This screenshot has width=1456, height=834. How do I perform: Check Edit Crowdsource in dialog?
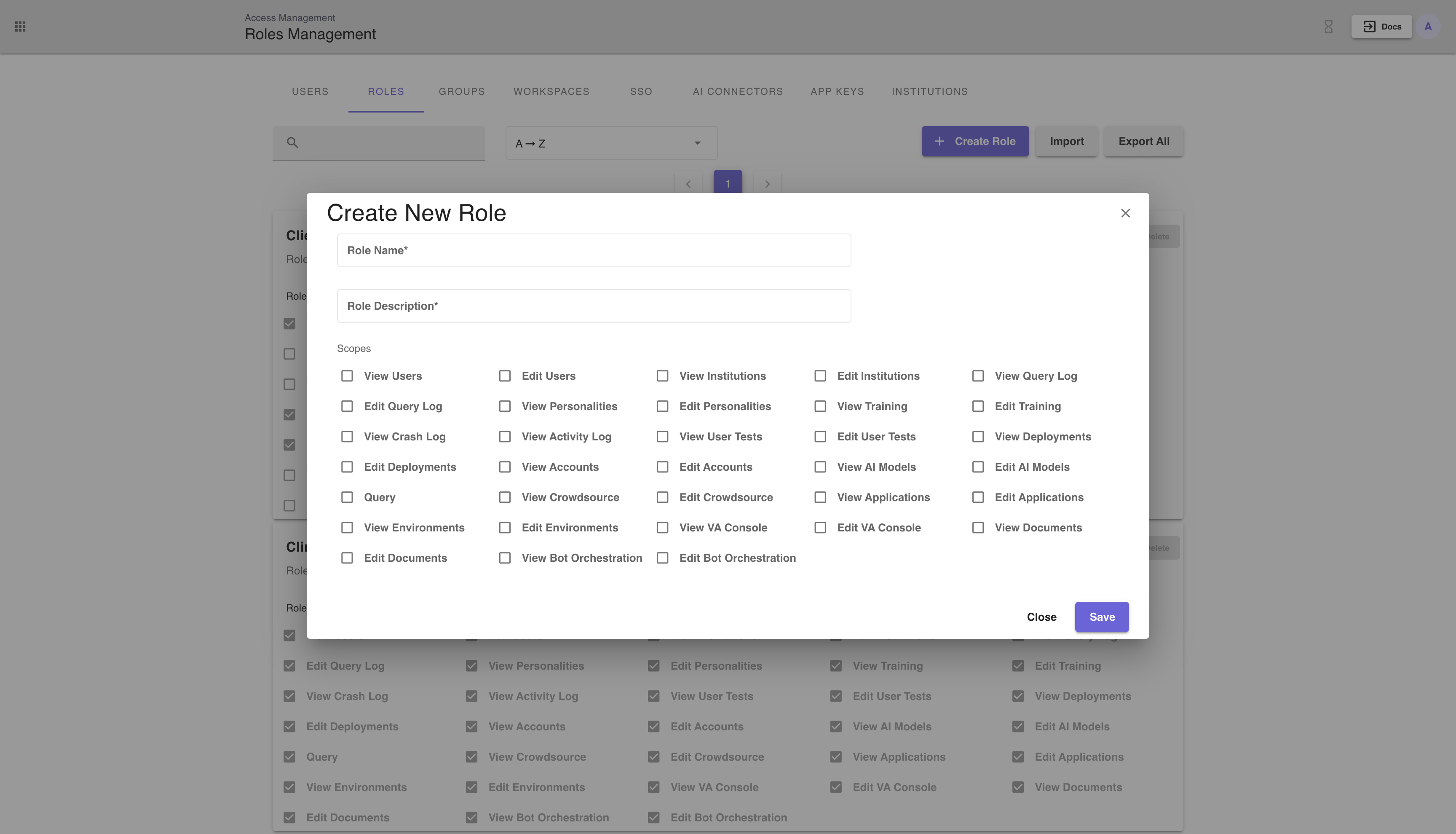click(x=662, y=497)
